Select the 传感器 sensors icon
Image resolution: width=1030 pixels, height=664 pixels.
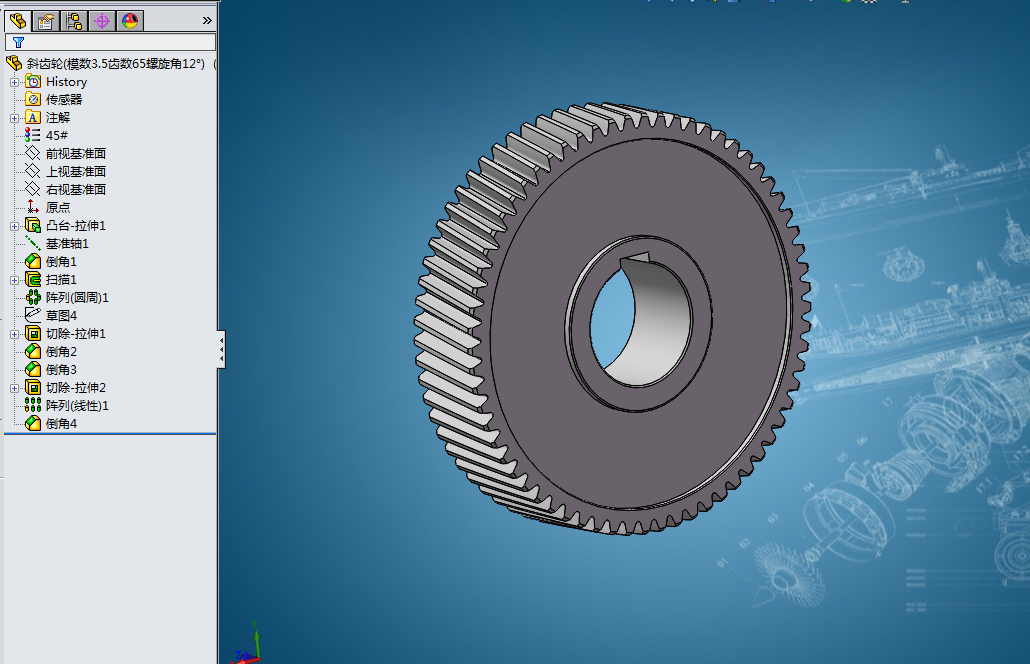point(33,99)
